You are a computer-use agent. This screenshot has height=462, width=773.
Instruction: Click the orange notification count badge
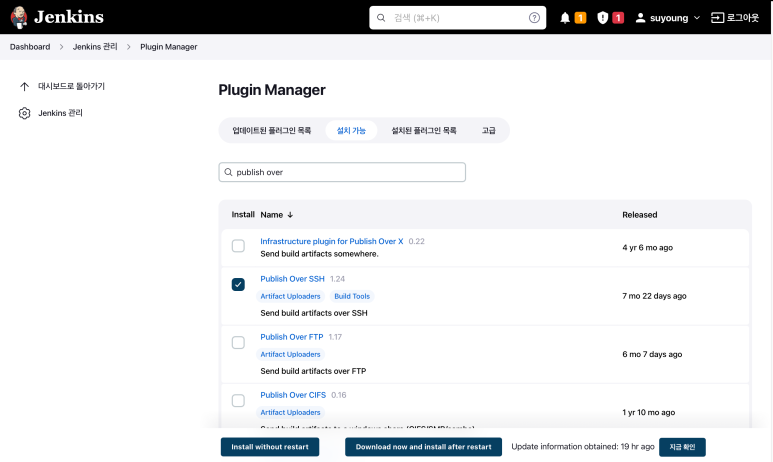point(581,18)
